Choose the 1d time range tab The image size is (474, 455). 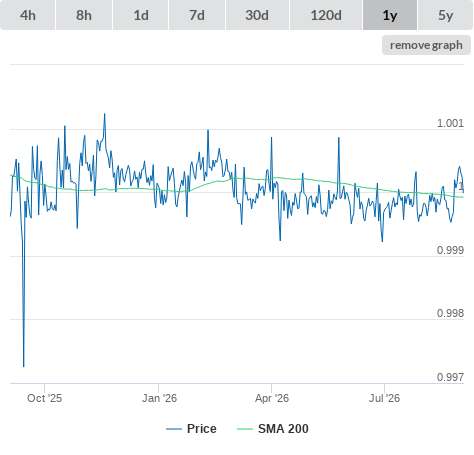[x=141, y=15]
